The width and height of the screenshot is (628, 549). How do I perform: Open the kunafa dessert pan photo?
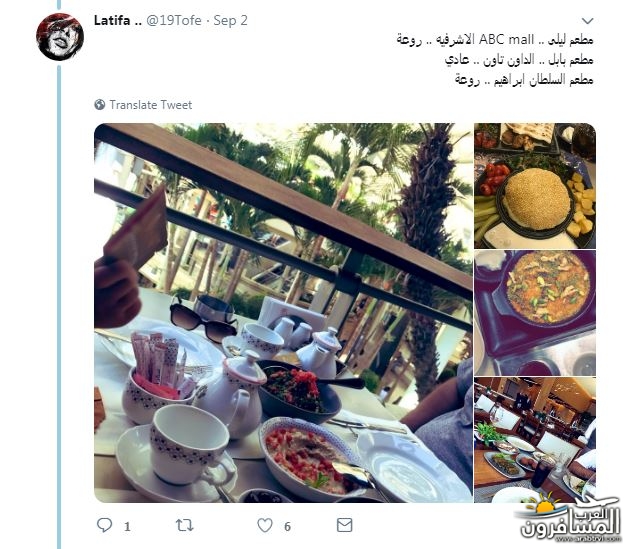(x=535, y=313)
